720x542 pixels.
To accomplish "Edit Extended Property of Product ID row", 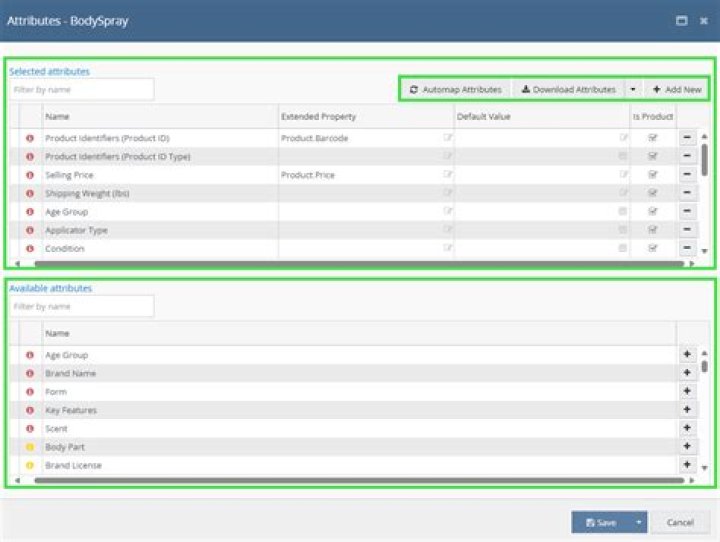I will point(448,137).
